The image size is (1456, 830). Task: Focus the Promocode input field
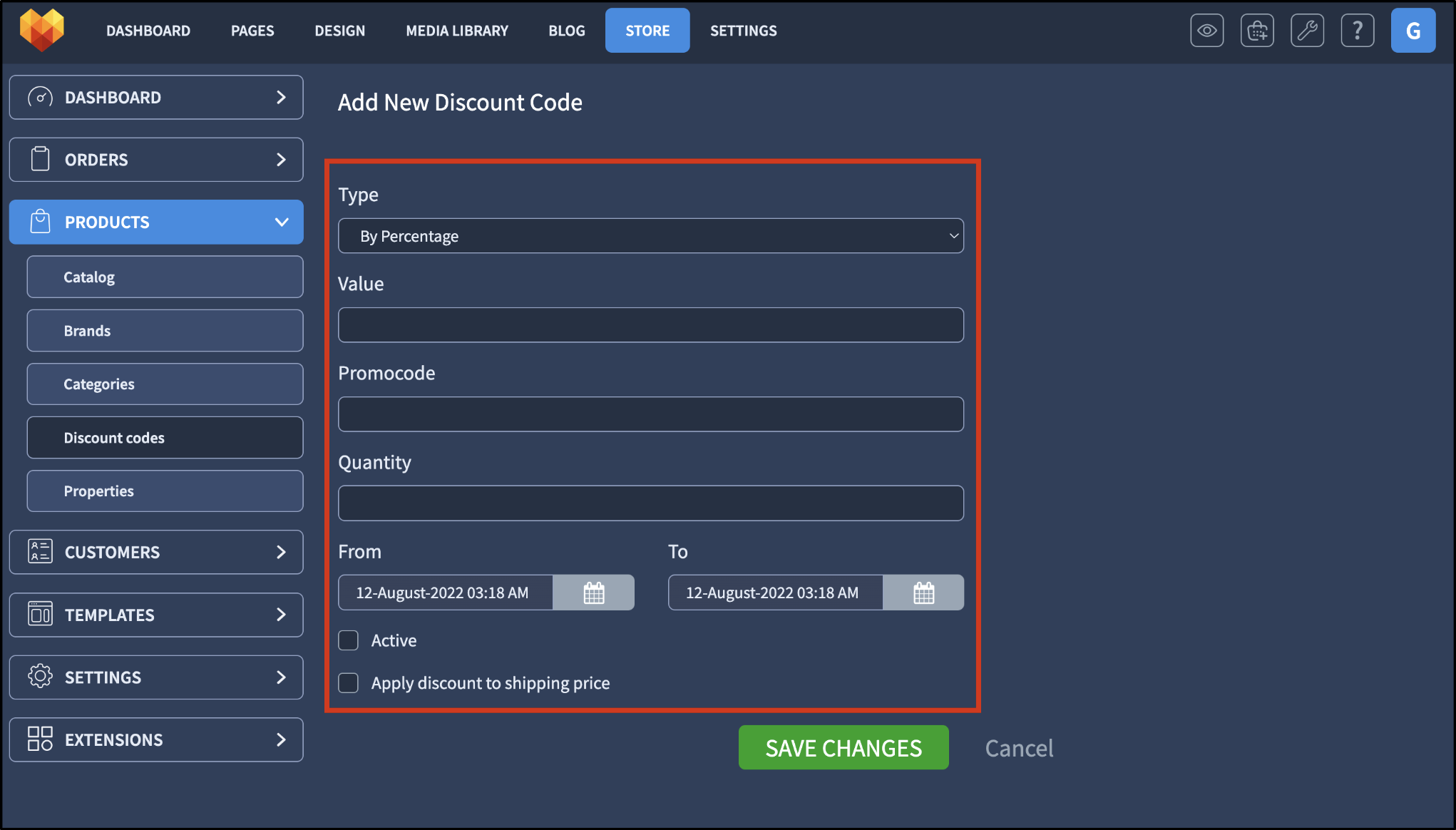click(651, 414)
